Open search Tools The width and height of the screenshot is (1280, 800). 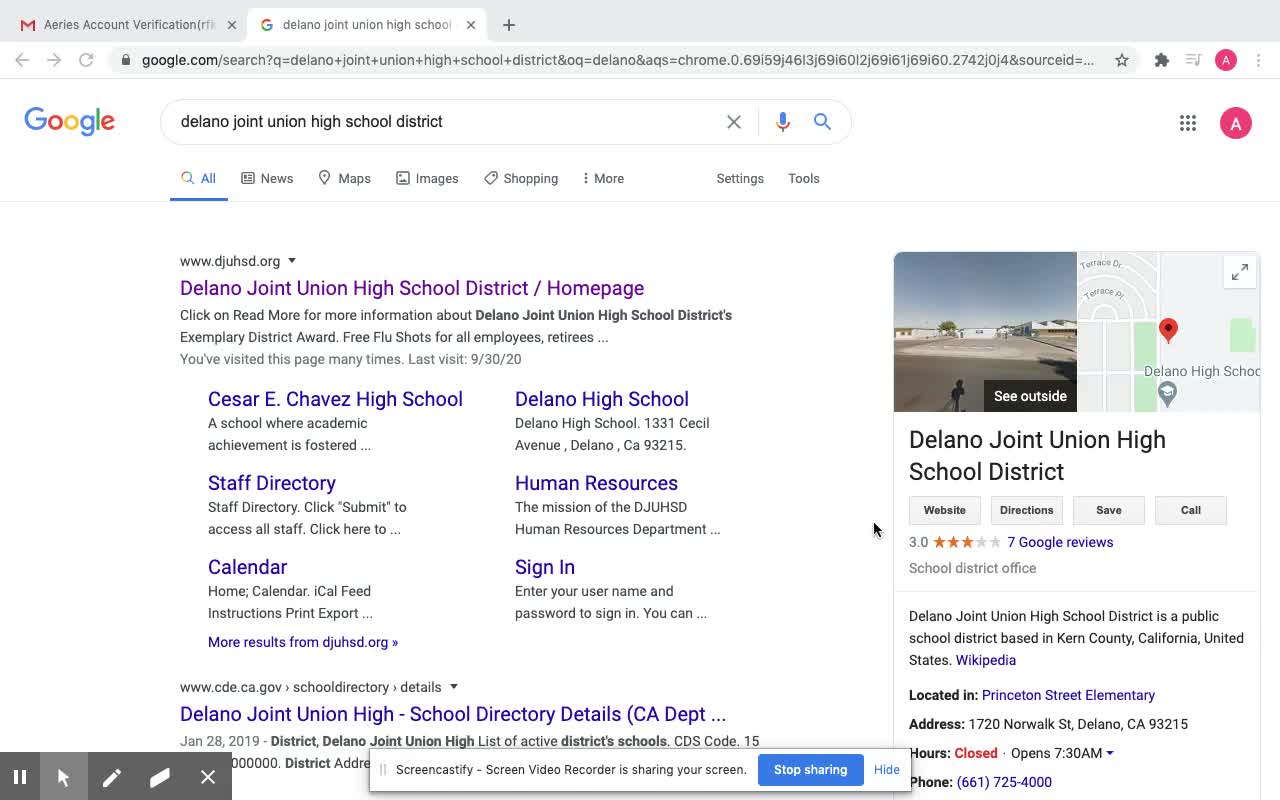point(804,179)
